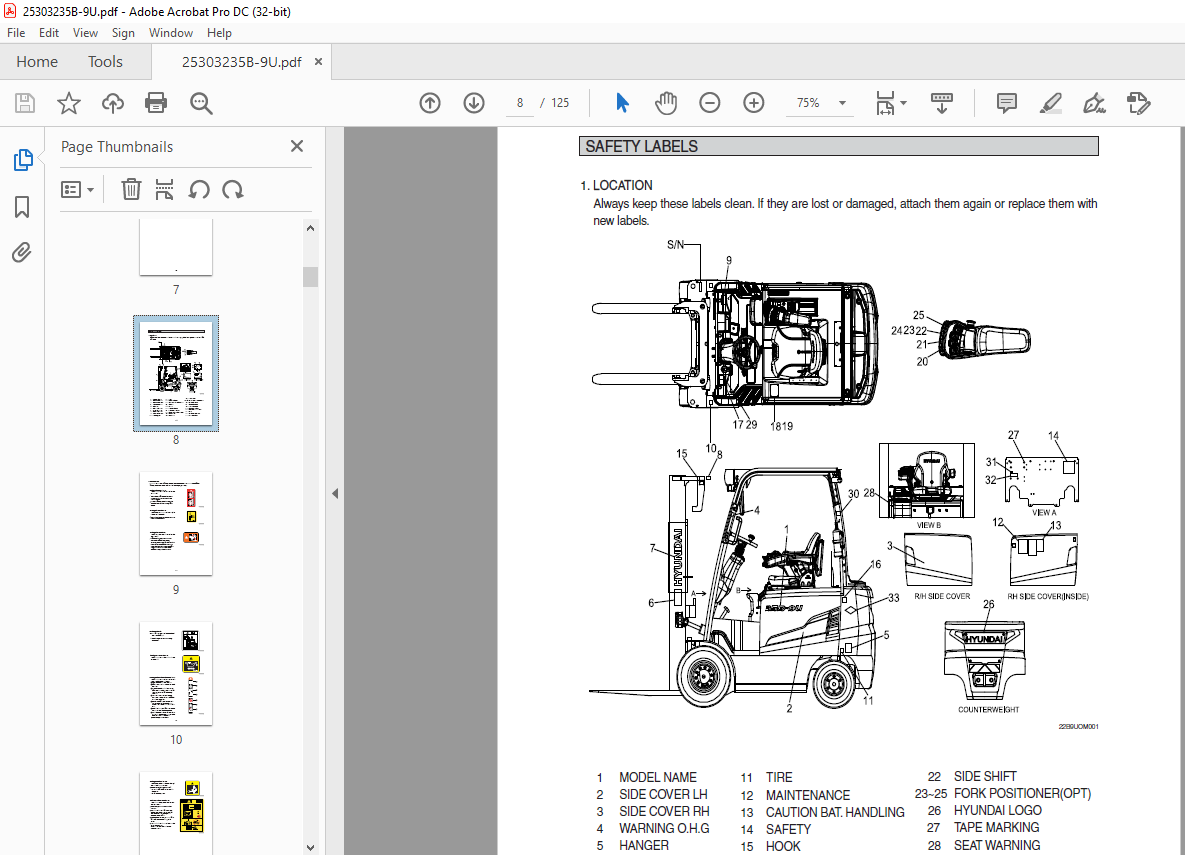This screenshot has width=1185, height=855.
Task: Select page 10 thumbnail
Action: point(176,674)
